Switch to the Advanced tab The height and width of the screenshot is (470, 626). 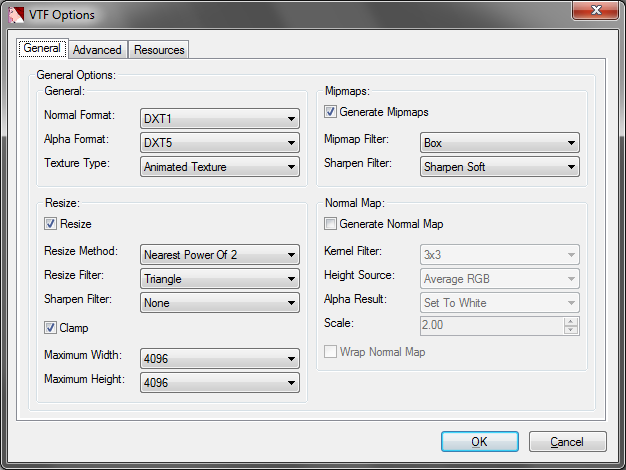[x=98, y=50]
